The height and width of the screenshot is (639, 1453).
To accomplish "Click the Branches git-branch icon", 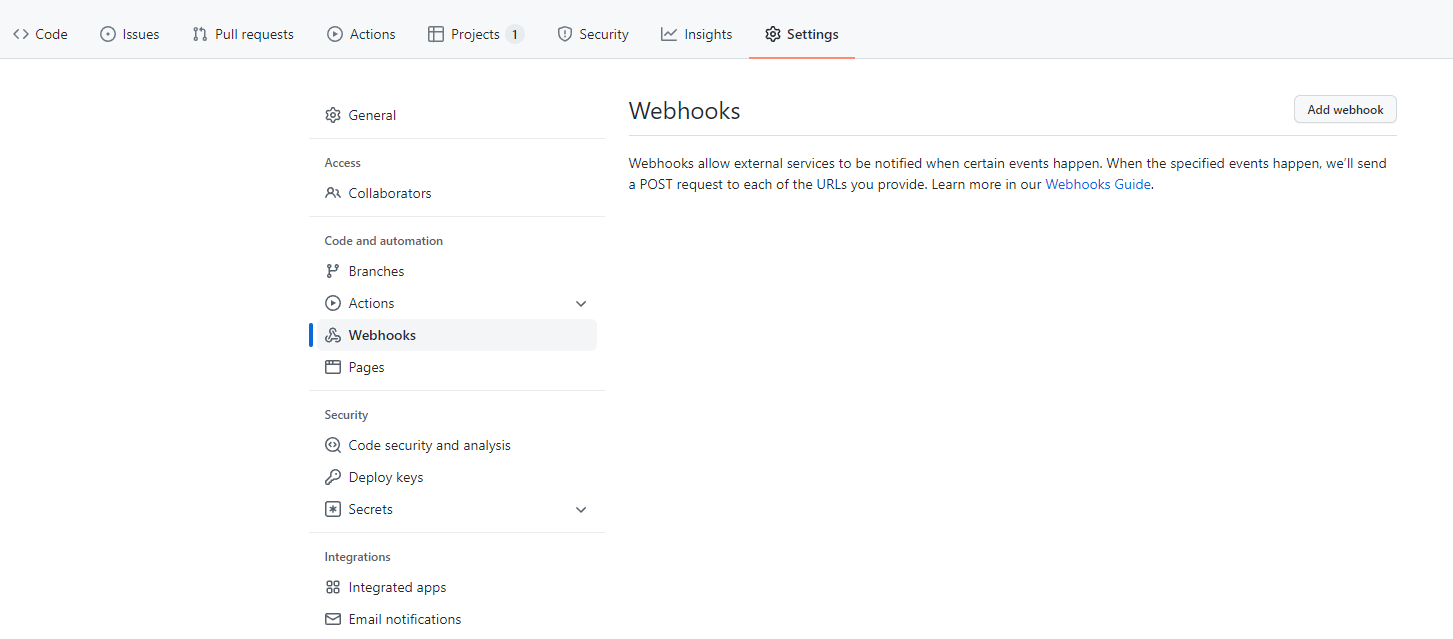I will coord(333,271).
